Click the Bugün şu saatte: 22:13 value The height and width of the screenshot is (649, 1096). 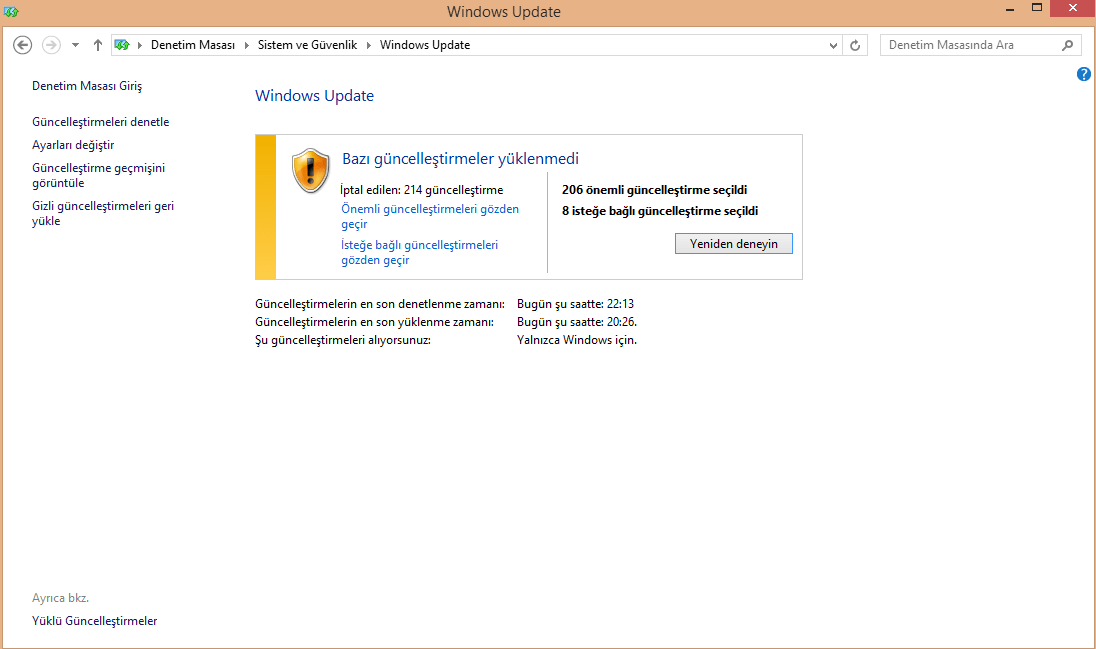pos(575,304)
